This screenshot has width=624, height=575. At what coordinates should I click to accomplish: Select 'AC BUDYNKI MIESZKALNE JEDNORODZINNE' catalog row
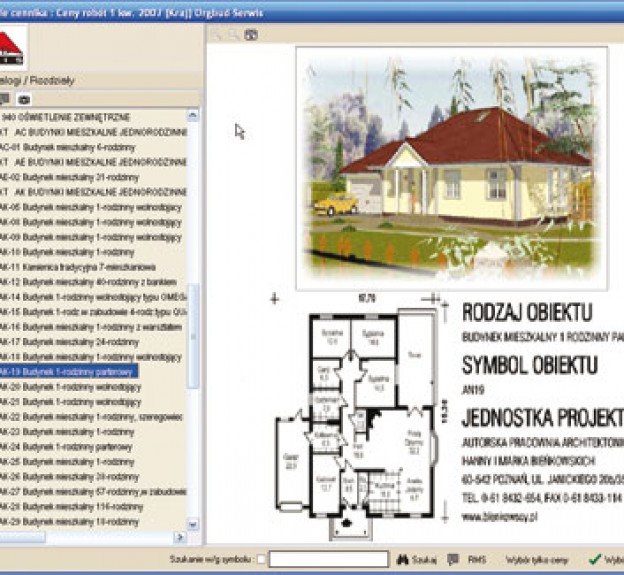(94, 132)
